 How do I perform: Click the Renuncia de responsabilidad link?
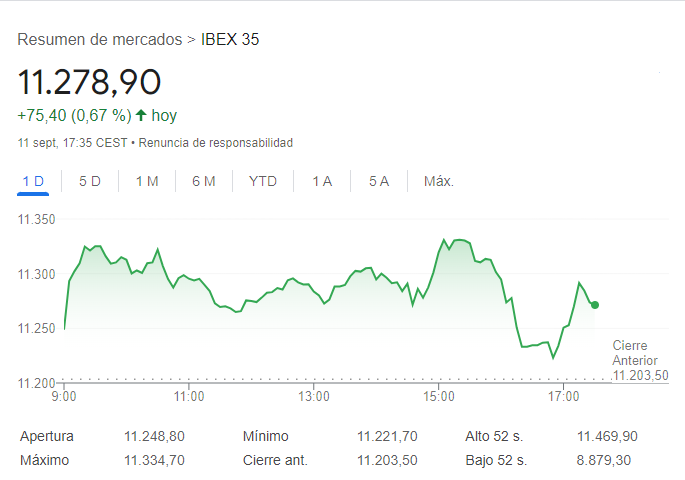pyautogui.click(x=216, y=143)
